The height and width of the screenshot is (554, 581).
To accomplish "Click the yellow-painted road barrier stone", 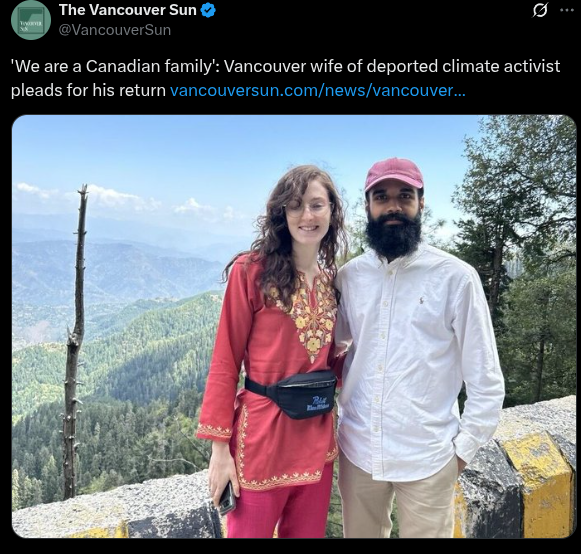I will point(534,484).
